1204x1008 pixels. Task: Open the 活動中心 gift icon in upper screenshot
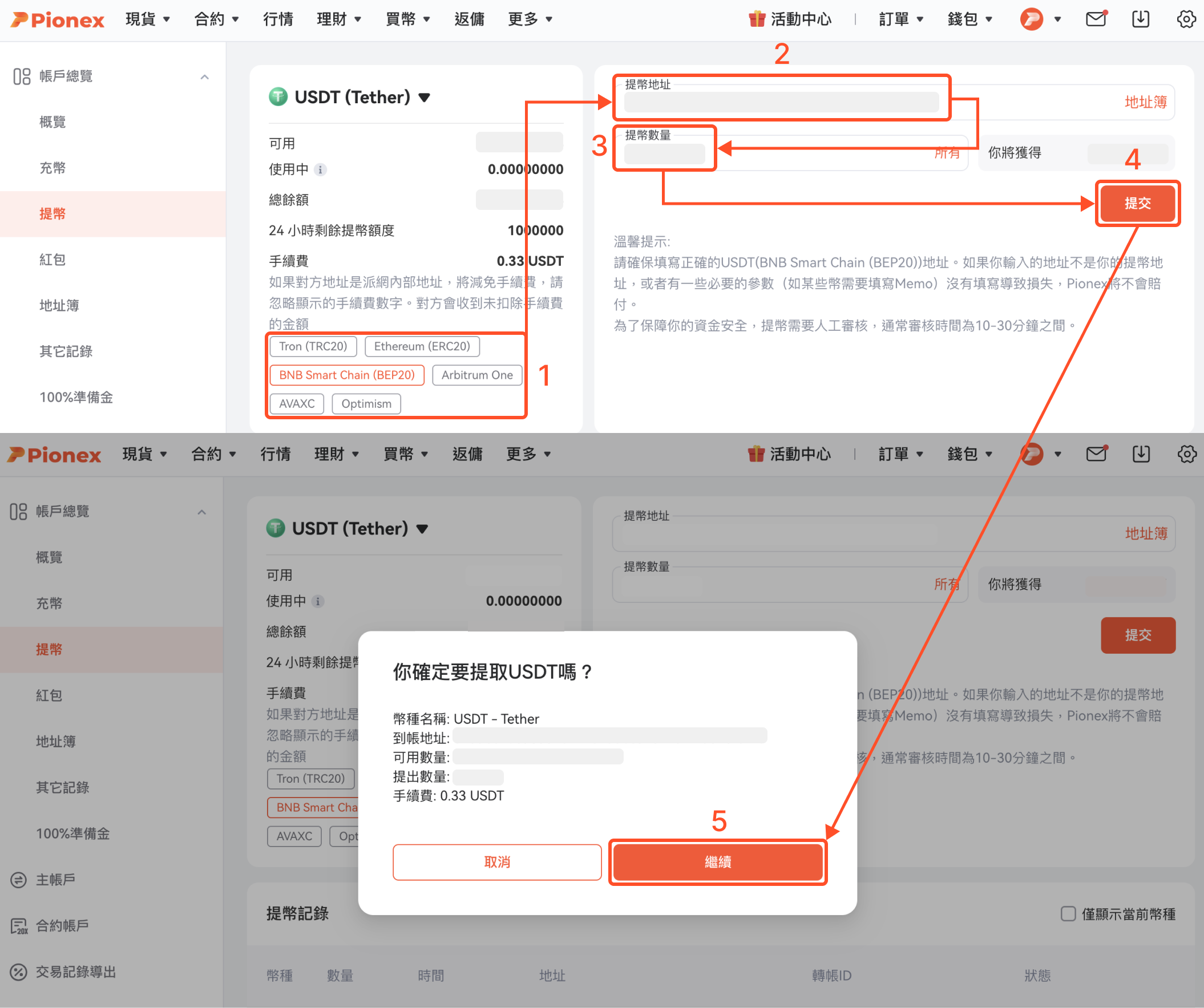(x=757, y=19)
